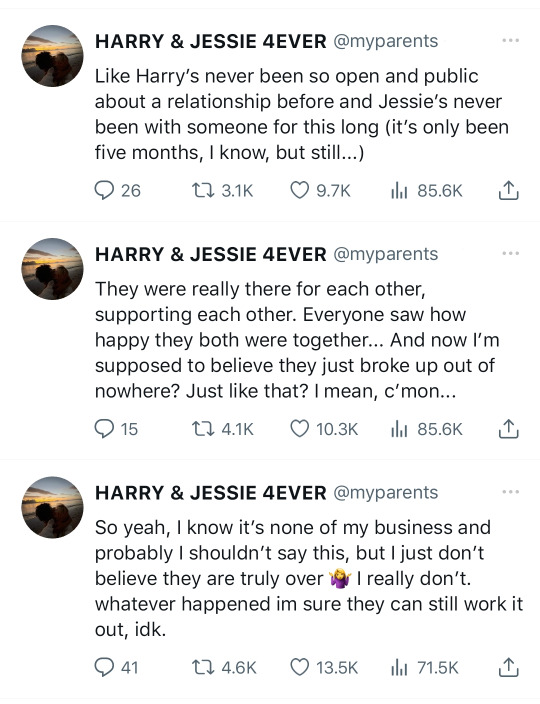The height and width of the screenshot is (704, 540).
Task: View analytics showing 71.5K views
Action: click(424, 668)
